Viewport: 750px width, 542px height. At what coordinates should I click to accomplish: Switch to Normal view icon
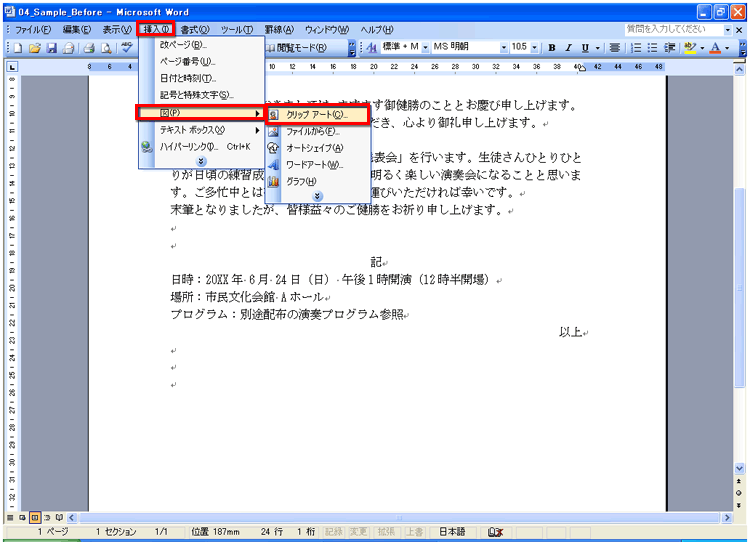[x=10, y=518]
